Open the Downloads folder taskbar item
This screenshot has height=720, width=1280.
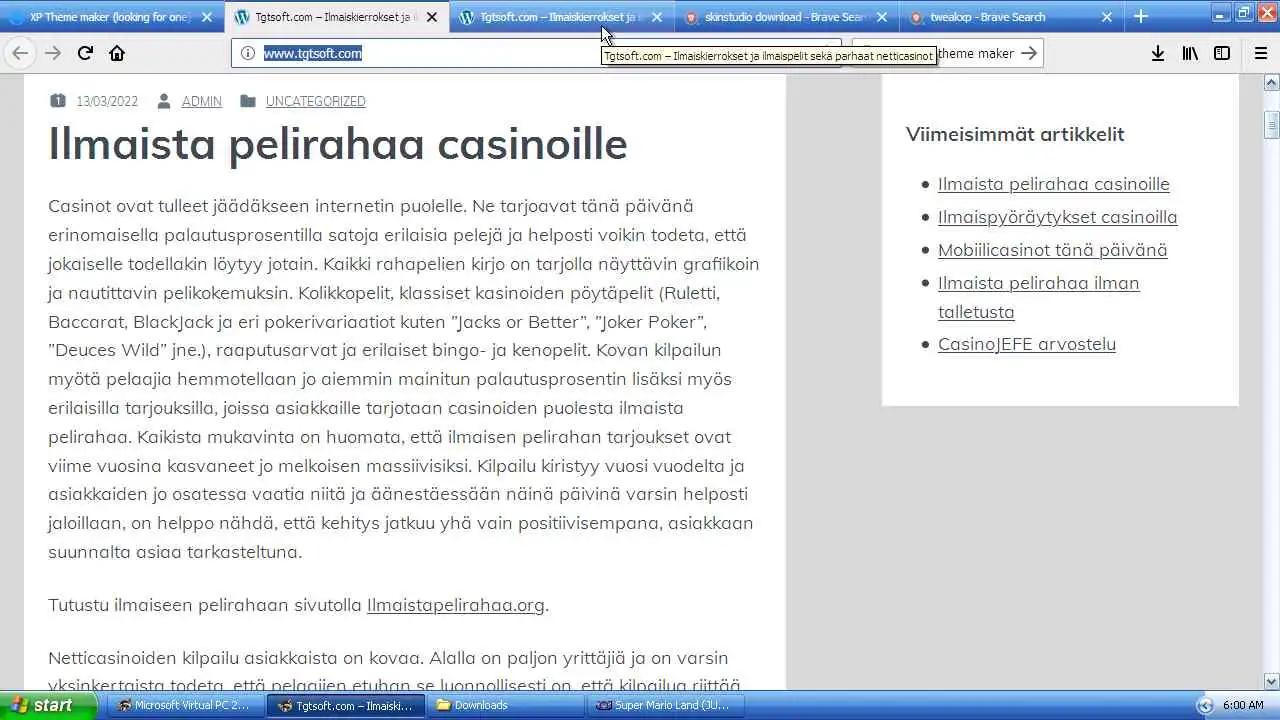pos(505,705)
